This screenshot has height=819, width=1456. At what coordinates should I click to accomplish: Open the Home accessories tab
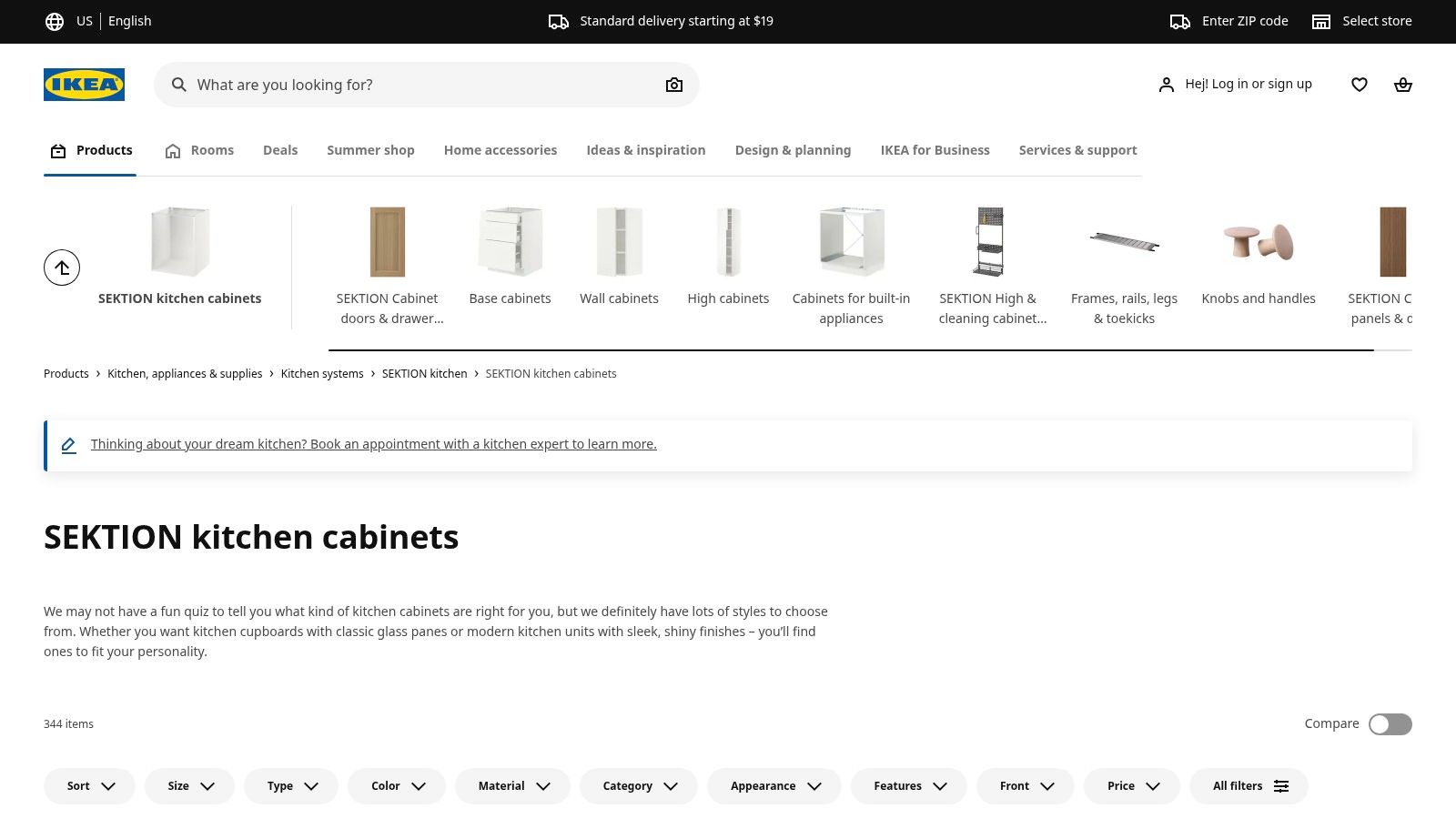tap(500, 151)
